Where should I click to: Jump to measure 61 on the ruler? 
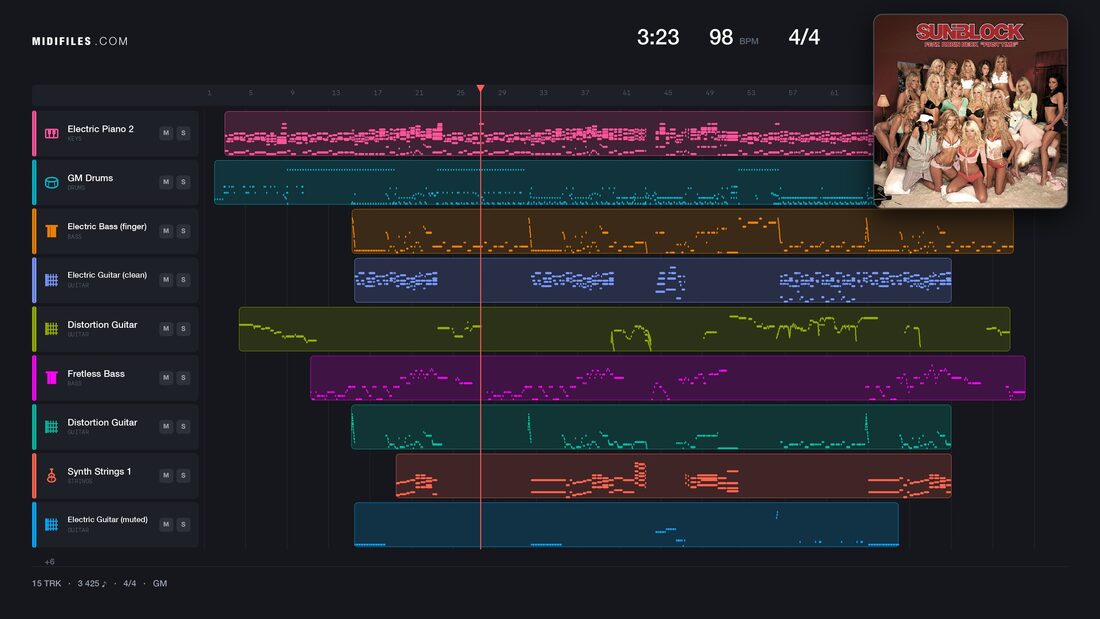click(834, 93)
